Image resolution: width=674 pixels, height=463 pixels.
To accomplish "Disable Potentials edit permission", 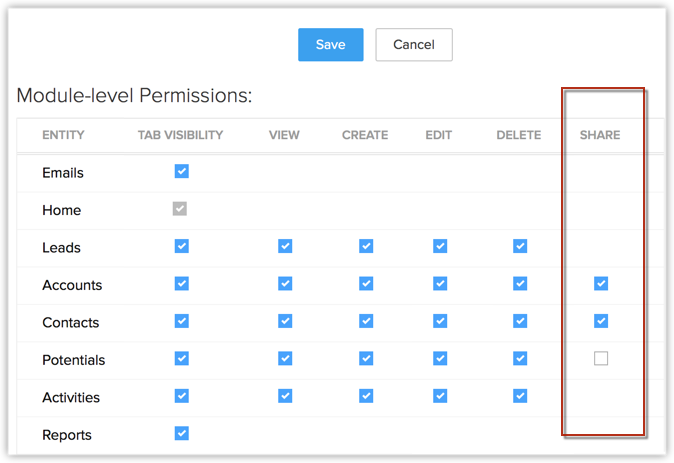I will tap(439, 359).
